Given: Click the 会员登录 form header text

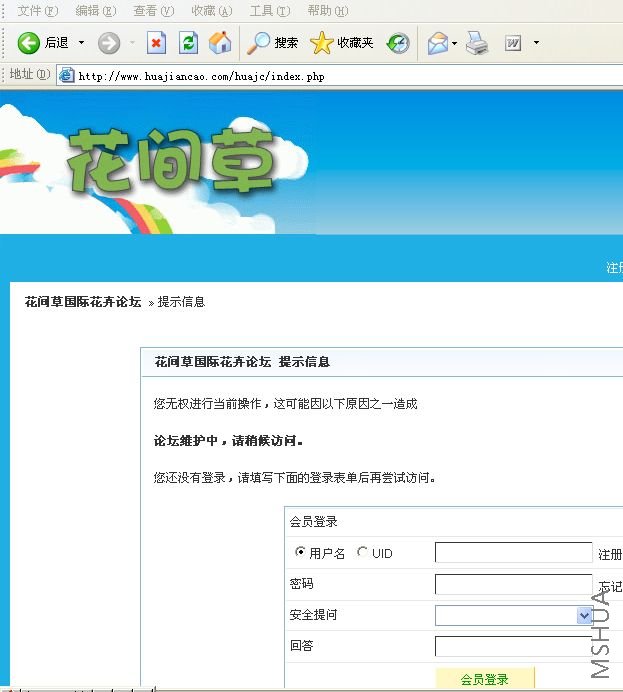Looking at the screenshot, I should click(x=313, y=522).
